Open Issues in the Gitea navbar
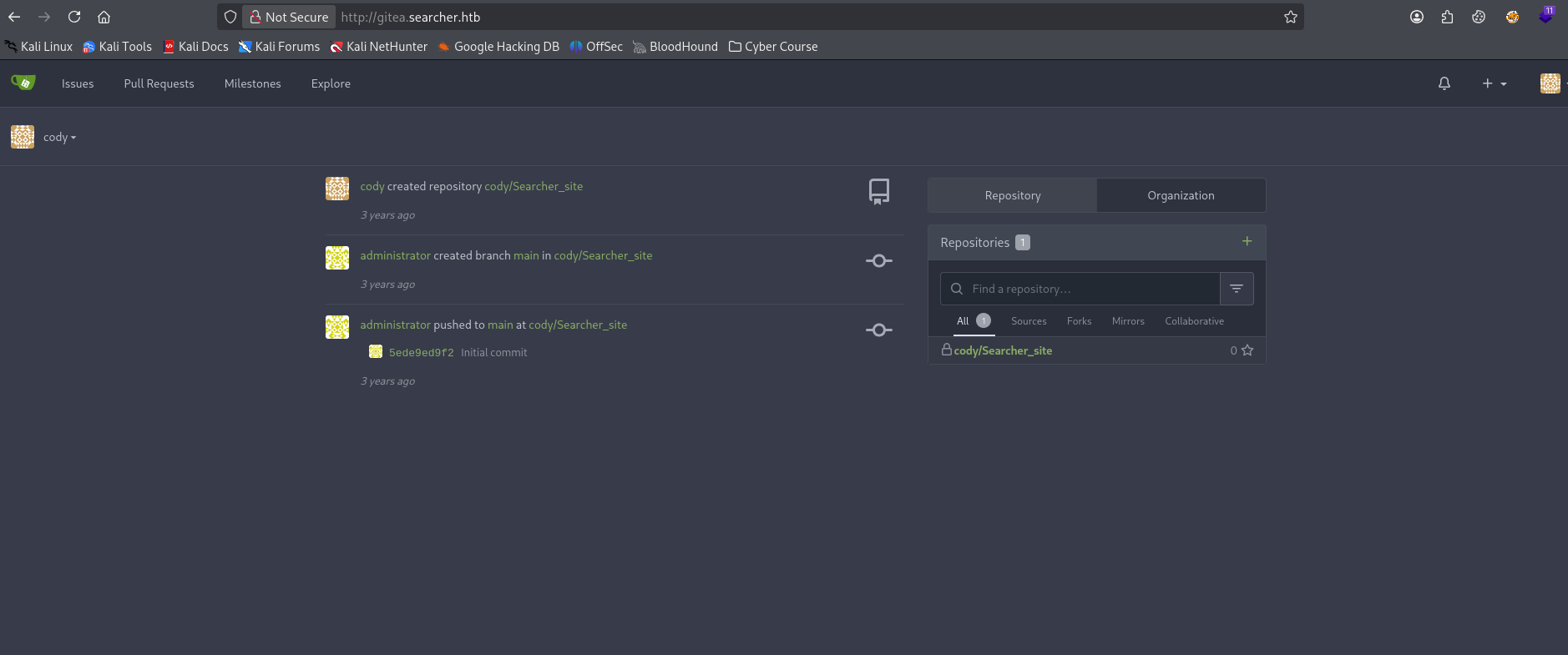1568x655 pixels. (x=78, y=83)
